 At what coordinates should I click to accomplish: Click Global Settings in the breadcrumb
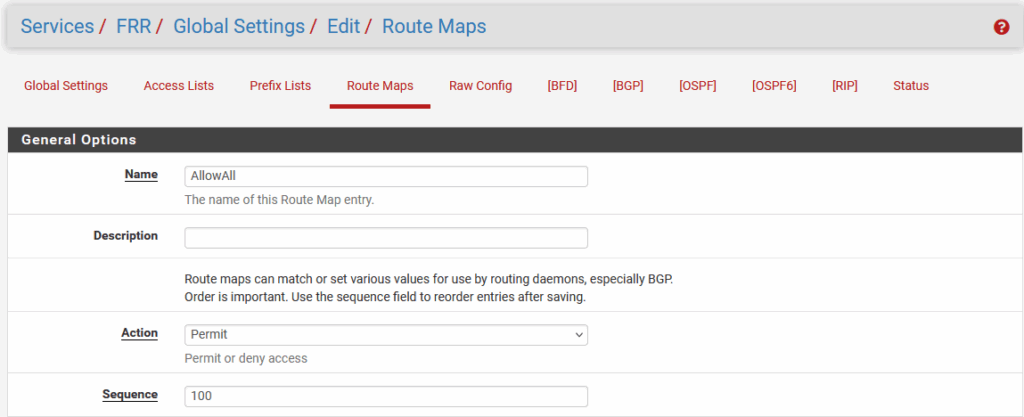pos(239,26)
